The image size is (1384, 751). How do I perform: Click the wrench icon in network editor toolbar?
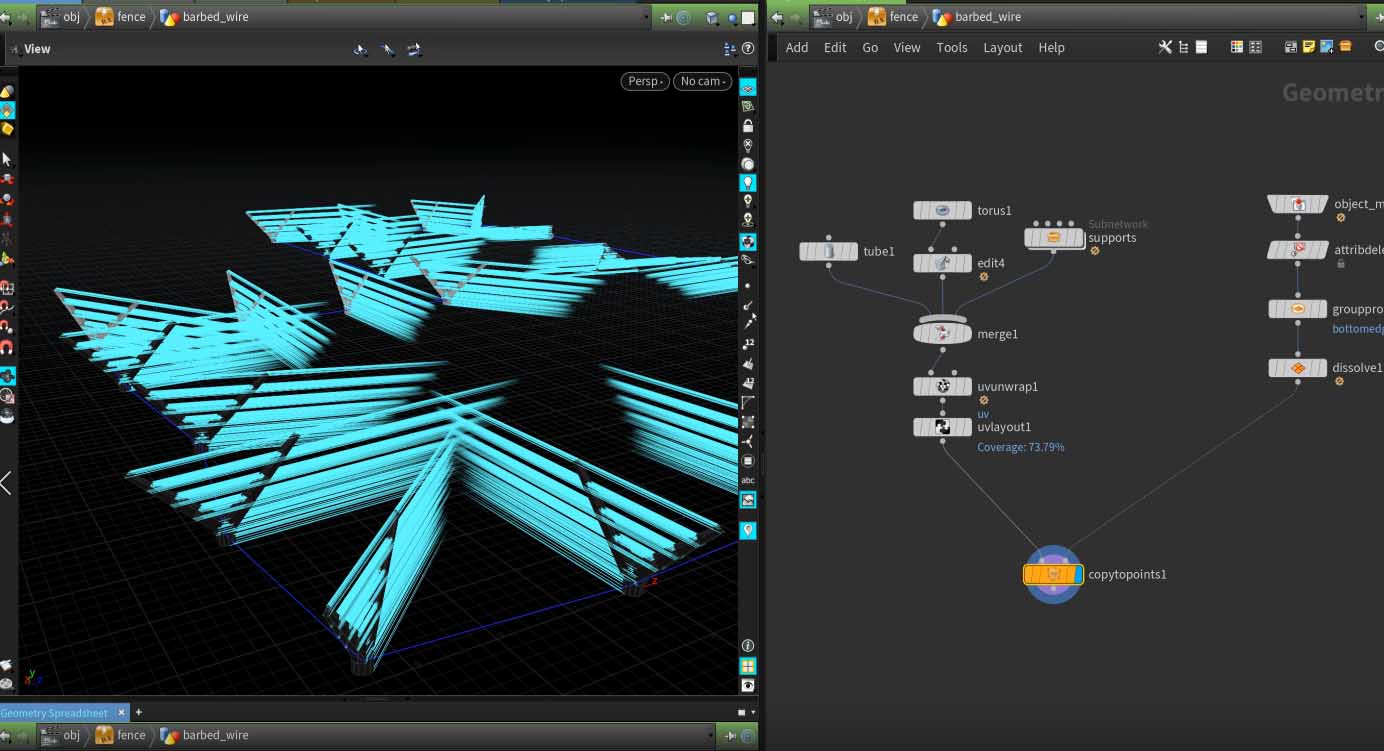(1165, 47)
